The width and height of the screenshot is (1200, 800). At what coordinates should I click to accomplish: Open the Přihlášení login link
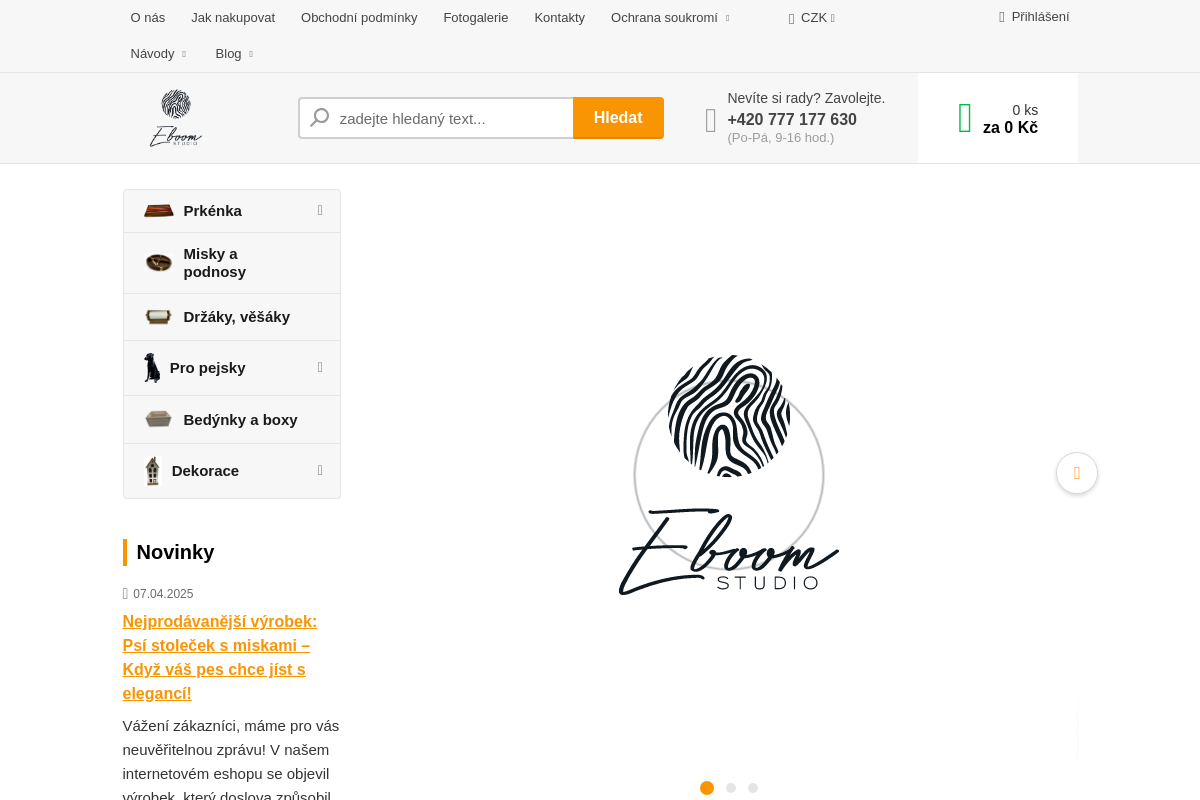(1034, 16)
